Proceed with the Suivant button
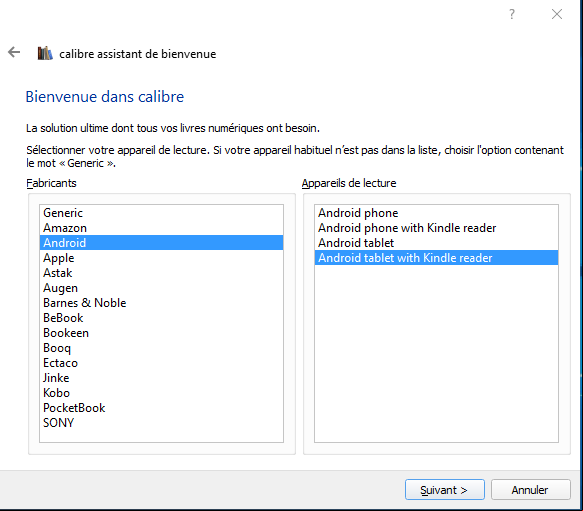 (x=445, y=490)
